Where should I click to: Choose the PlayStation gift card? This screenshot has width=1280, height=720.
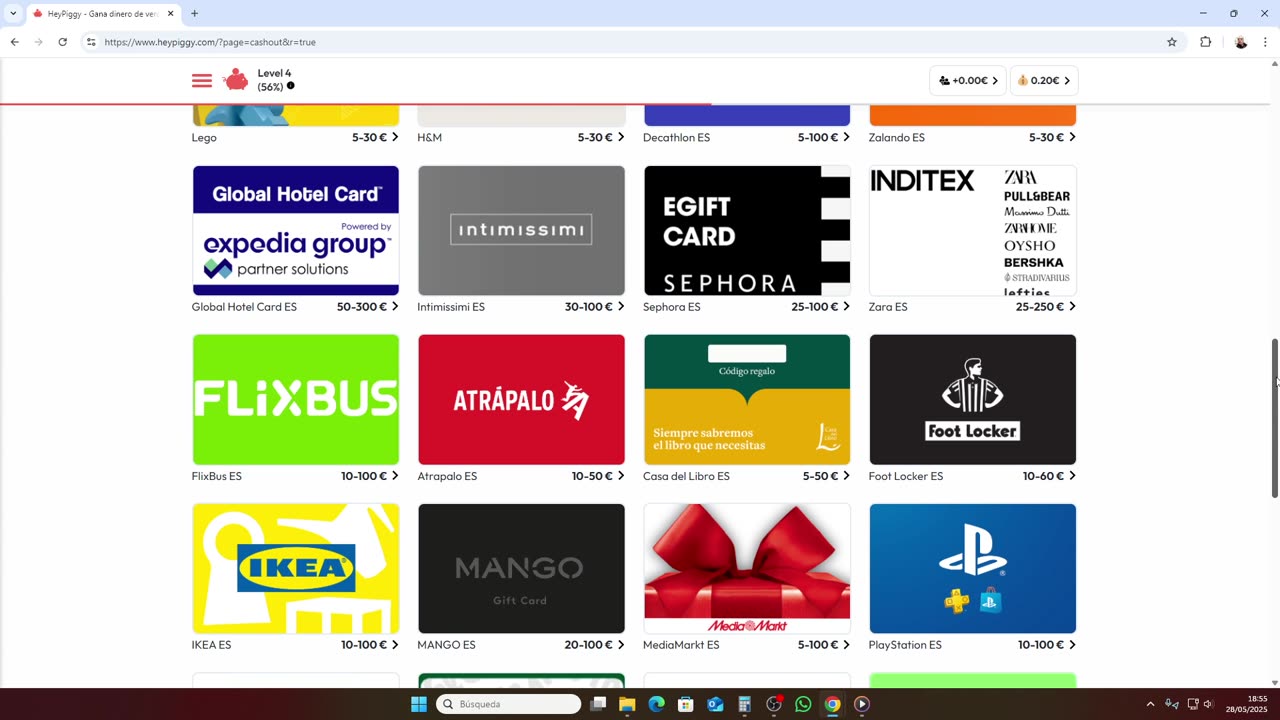[973, 568]
